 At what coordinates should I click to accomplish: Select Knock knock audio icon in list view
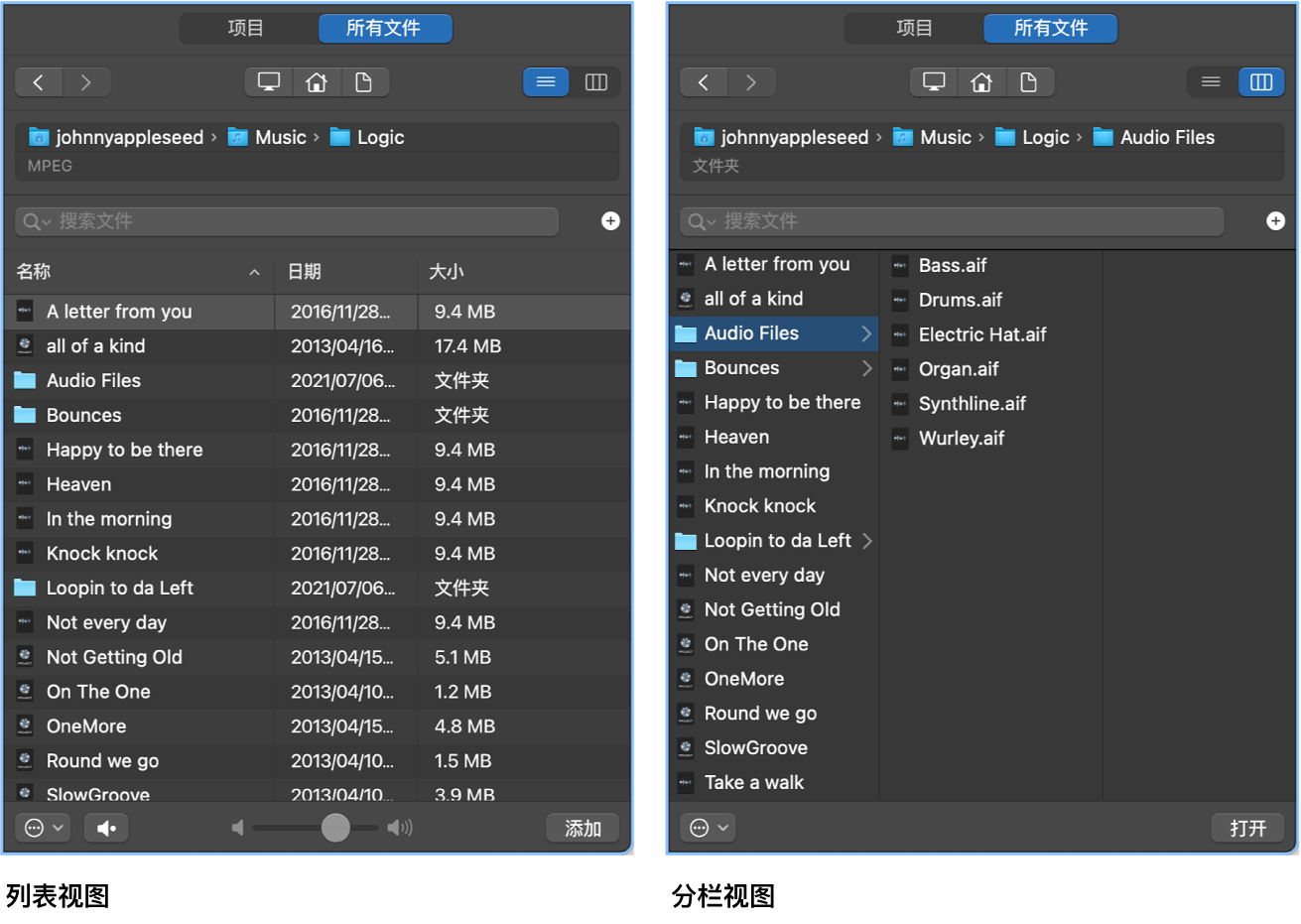click(25, 553)
